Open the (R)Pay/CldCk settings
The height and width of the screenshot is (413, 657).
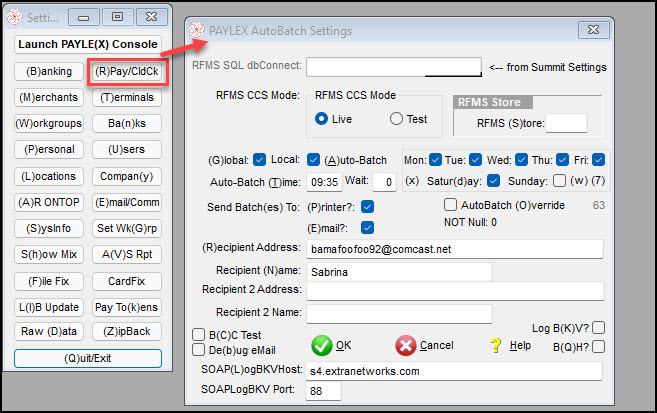point(126,71)
